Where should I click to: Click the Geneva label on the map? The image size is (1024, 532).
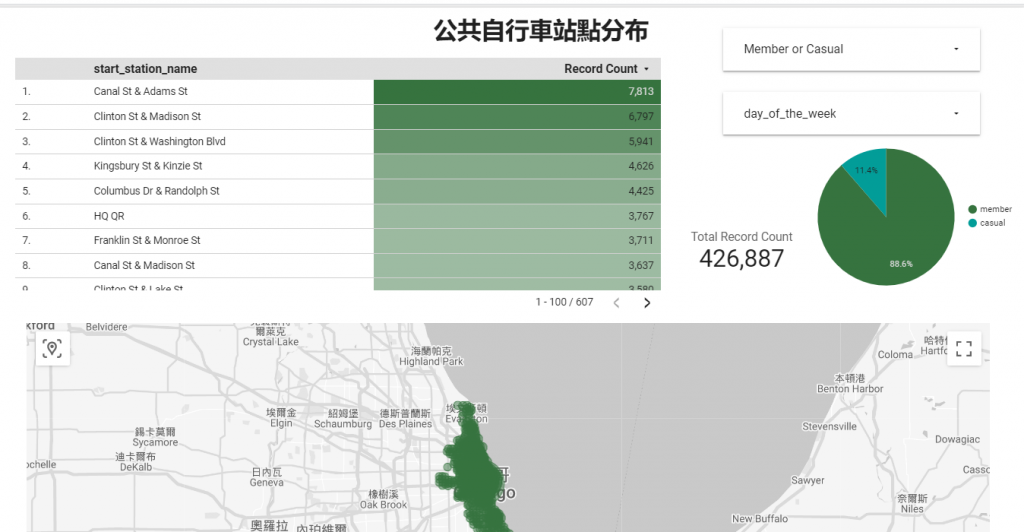tap(266, 483)
